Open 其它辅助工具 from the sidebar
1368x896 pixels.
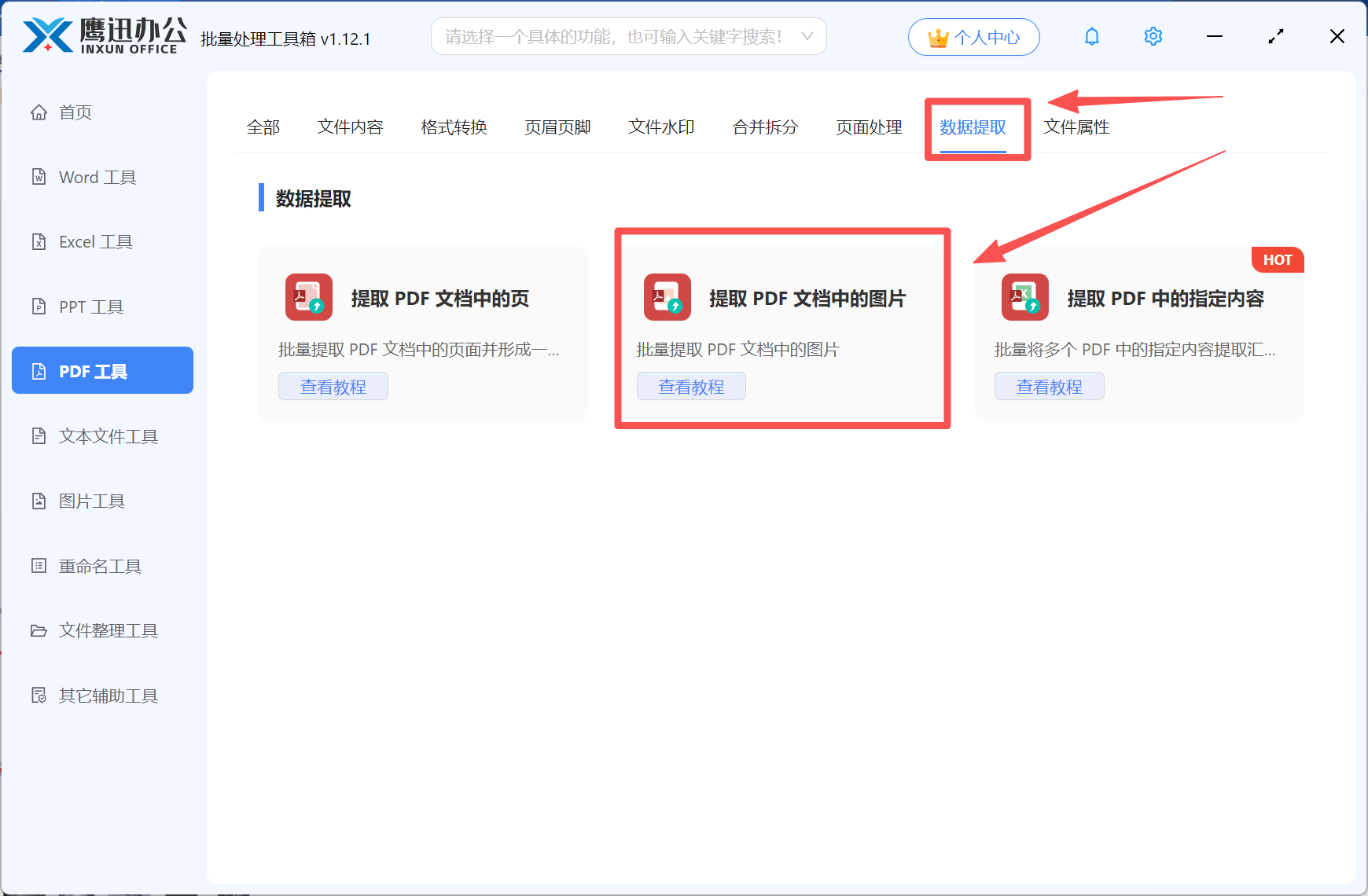click(x=108, y=696)
